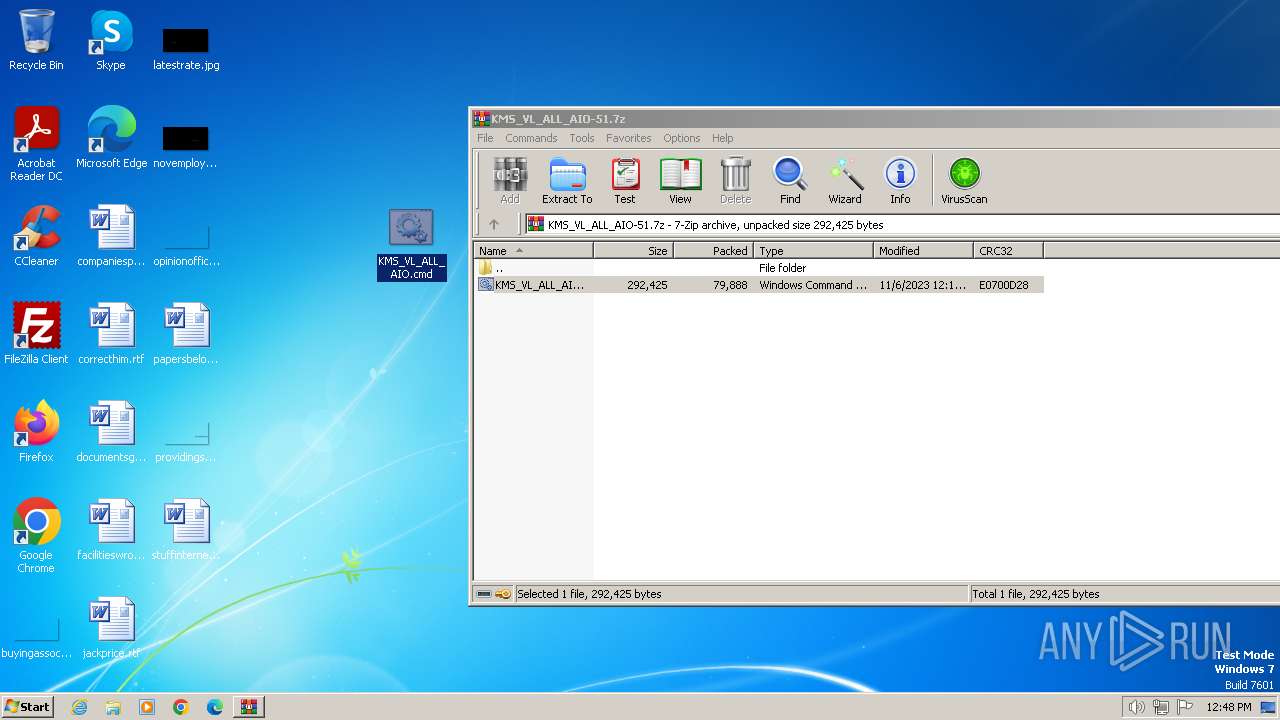Open Internet Explorer from taskbar

pos(79,707)
